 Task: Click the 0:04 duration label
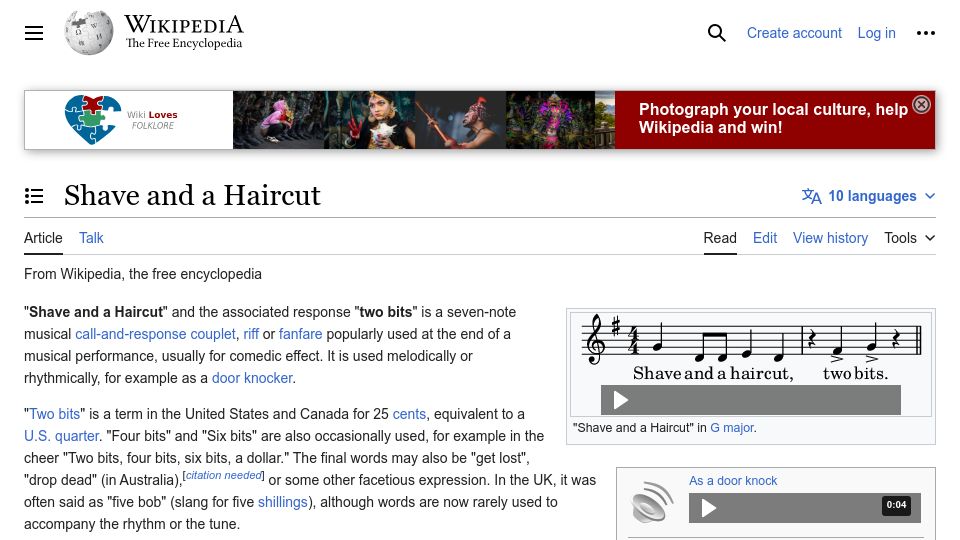896,505
